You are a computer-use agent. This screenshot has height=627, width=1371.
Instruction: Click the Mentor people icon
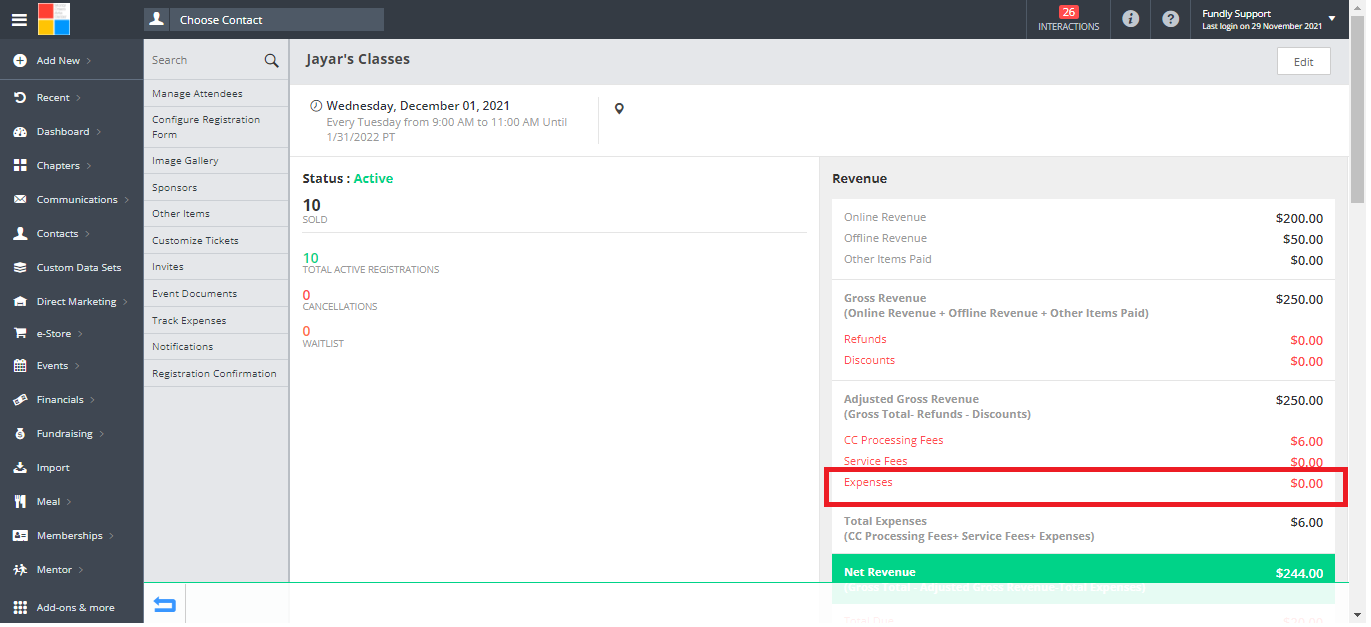pyautogui.click(x=20, y=570)
